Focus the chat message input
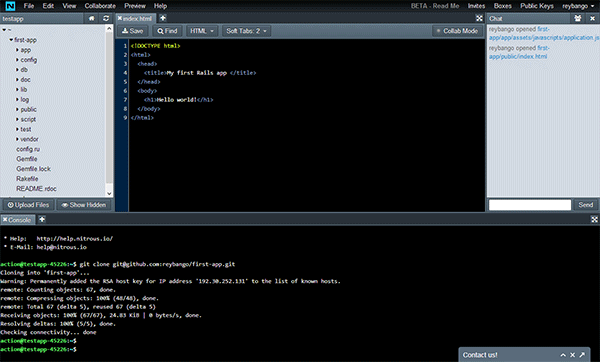 pos(530,205)
